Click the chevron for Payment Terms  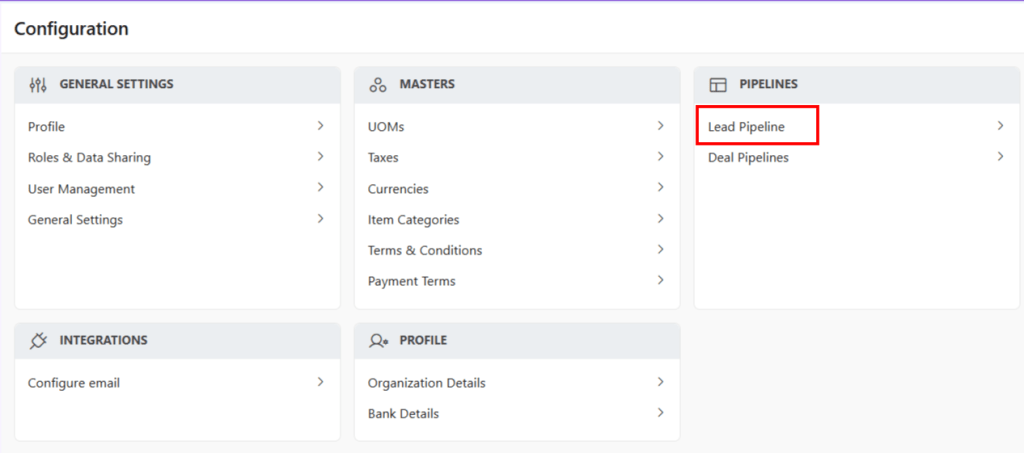pyautogui.click(x=660, y=281)
